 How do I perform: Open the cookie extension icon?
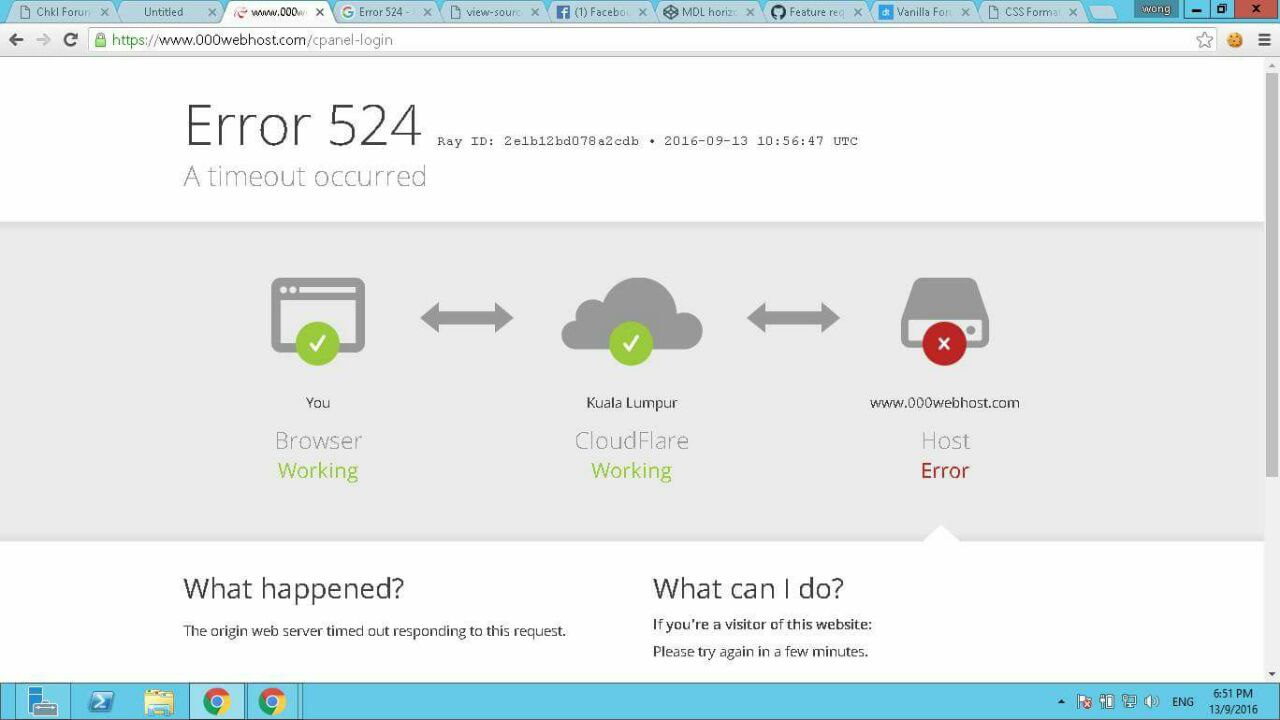[1235, 40]
